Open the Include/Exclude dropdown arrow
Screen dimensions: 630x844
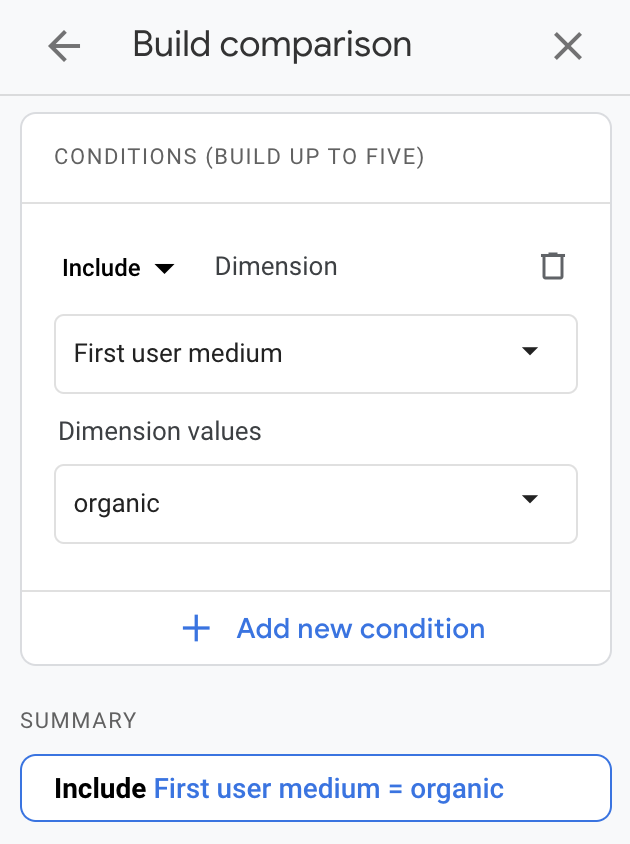coord(165,268)
